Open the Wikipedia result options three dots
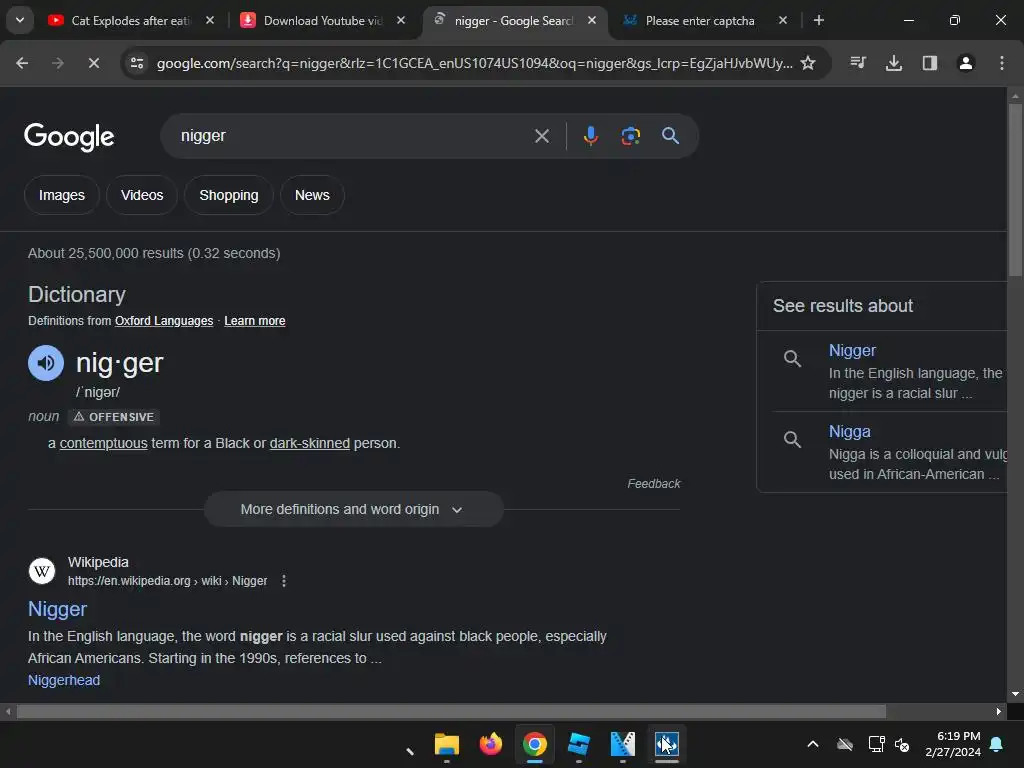The width and height of the screenshot is (1024, 768). click(283, 581)
